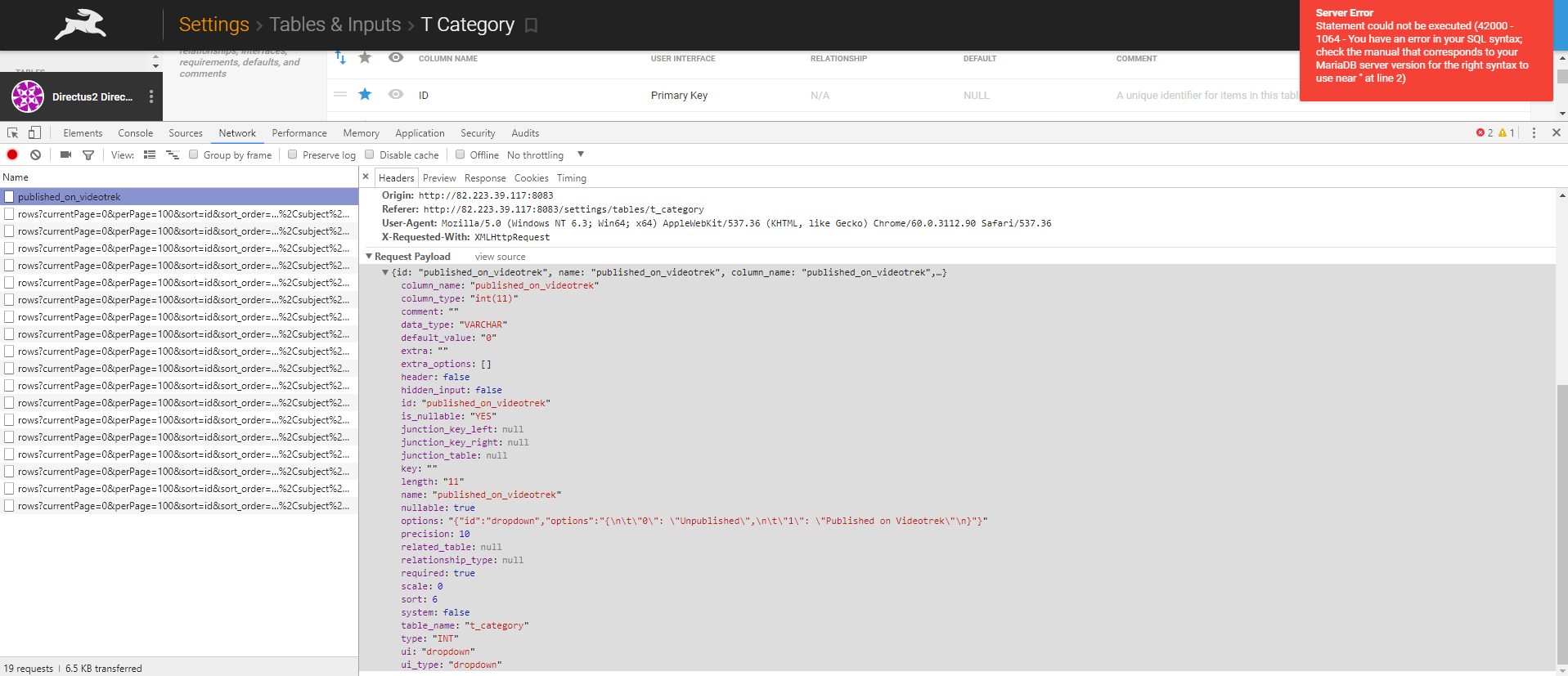
Task: Check Disable cache option
Action: (369, 154)
